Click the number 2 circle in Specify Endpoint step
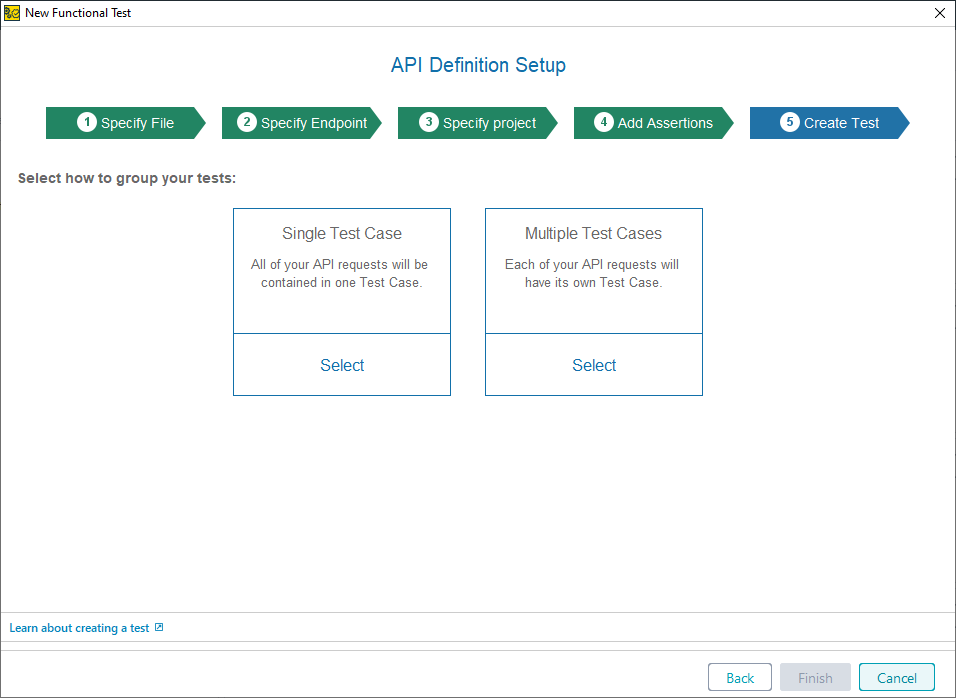 pos(247,123)
